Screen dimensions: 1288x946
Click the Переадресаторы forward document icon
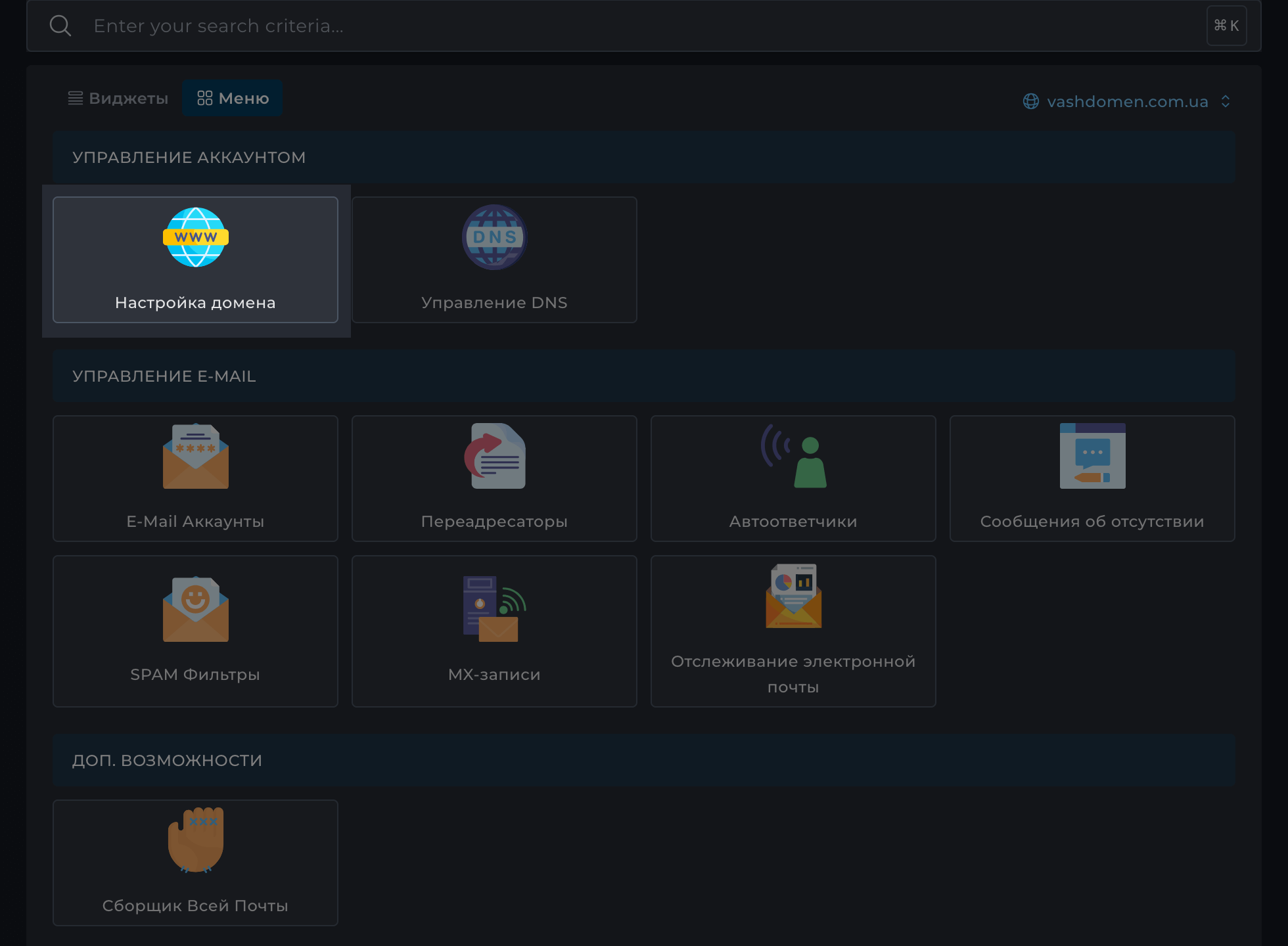(495, 456)
